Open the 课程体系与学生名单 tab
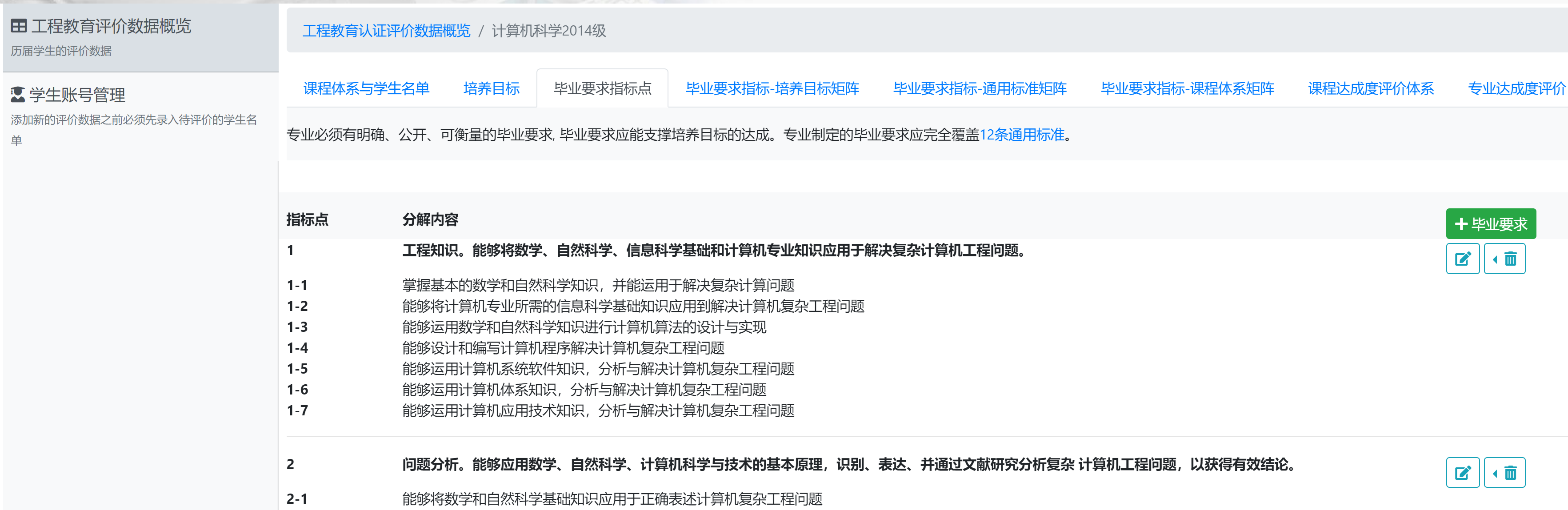The image size is (1568, 510). tap(366, 89)
